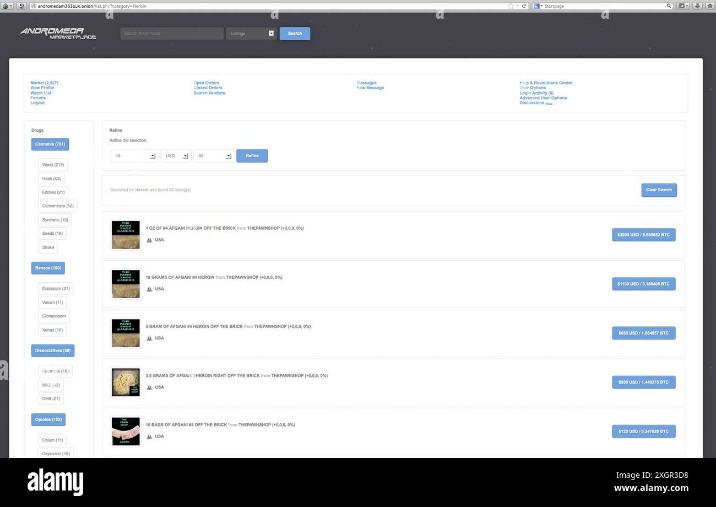
Task: Click ship-from icon on 10 BAGS listing
Action: [x=149, y=437]
